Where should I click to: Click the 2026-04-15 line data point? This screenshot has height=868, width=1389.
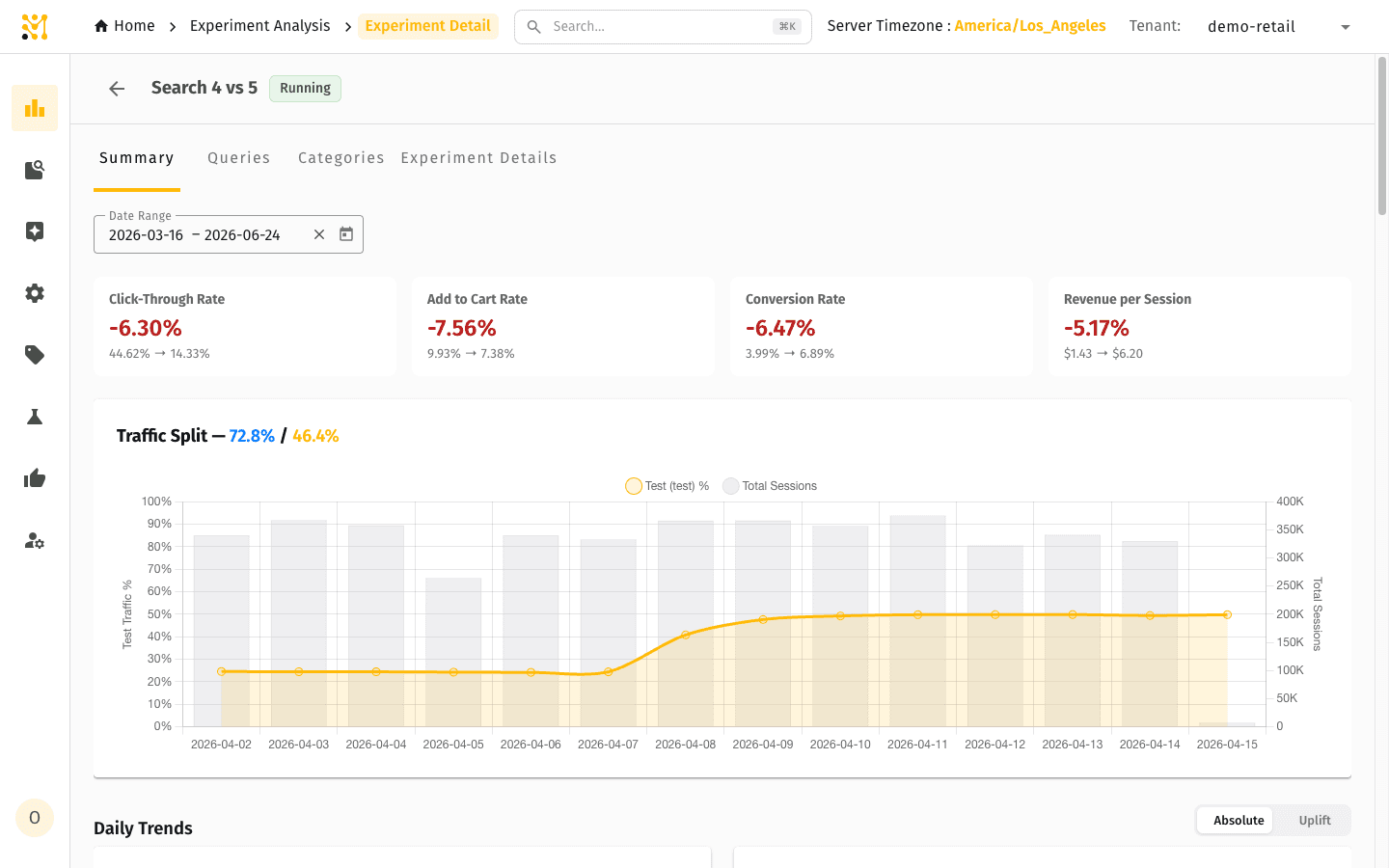1227,614
